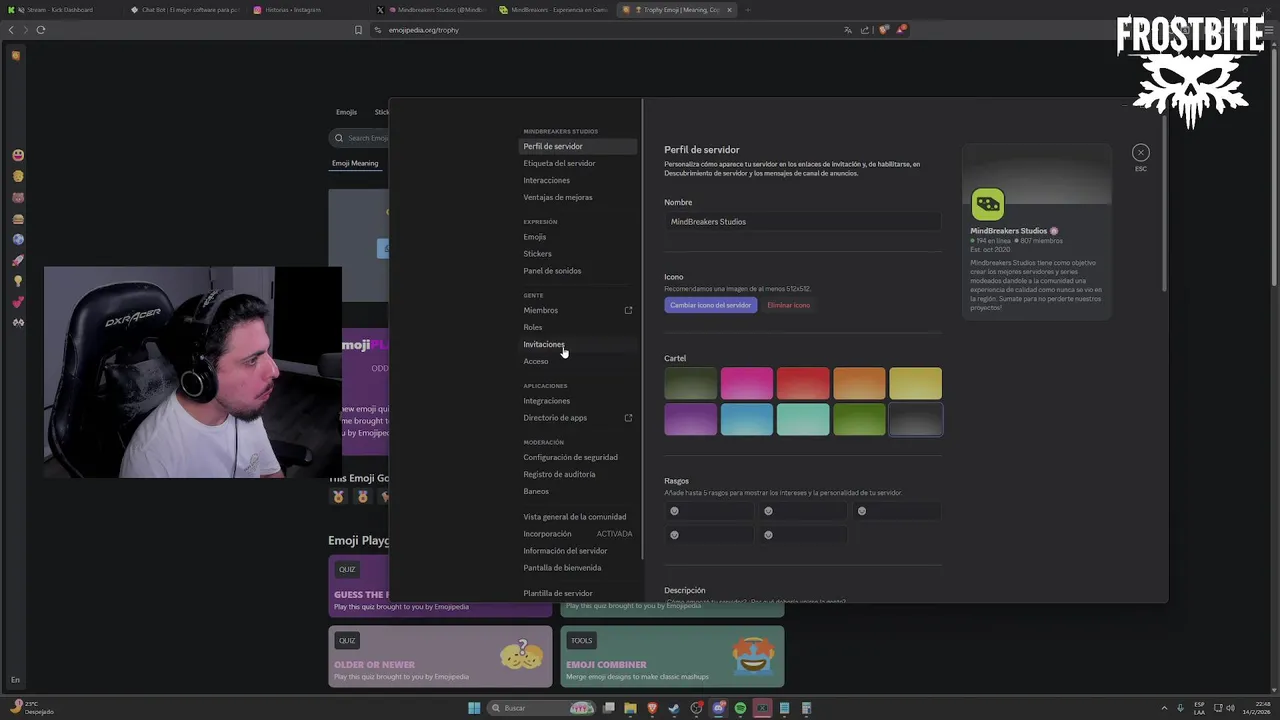Open the weather widget on the taskbar
Screen dimensions: 1280x720
point(32,708)
